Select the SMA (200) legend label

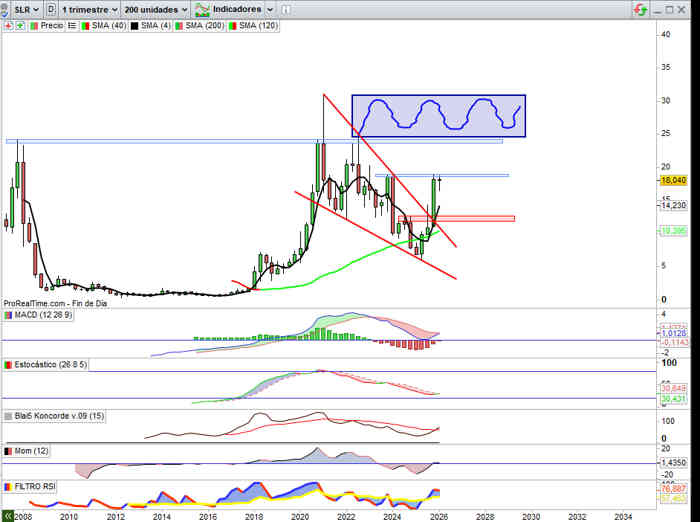(204, 25)
